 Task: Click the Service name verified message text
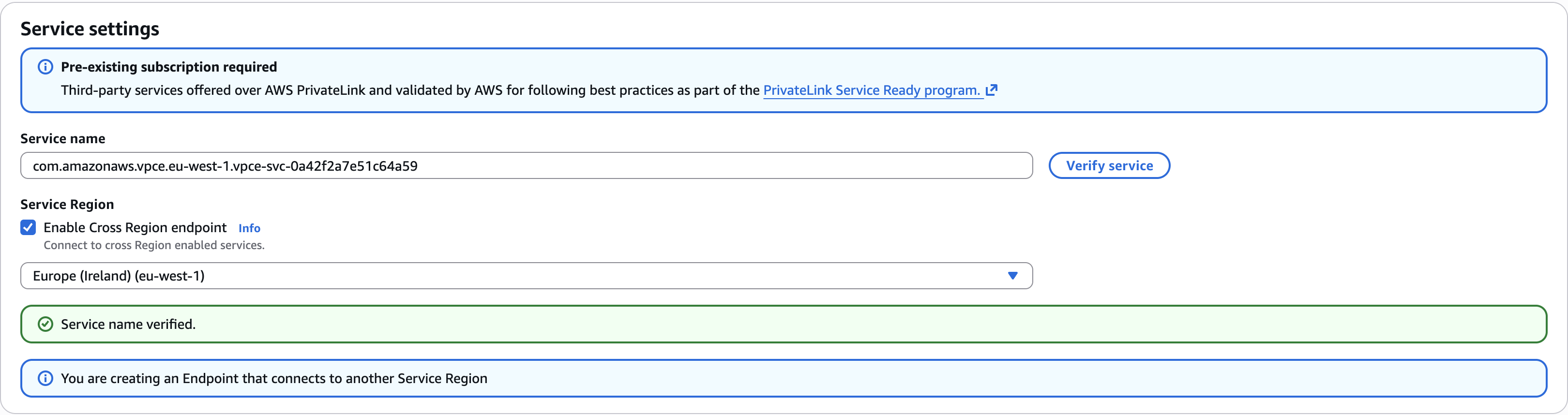pyautogui.click(x=128, y=325)
